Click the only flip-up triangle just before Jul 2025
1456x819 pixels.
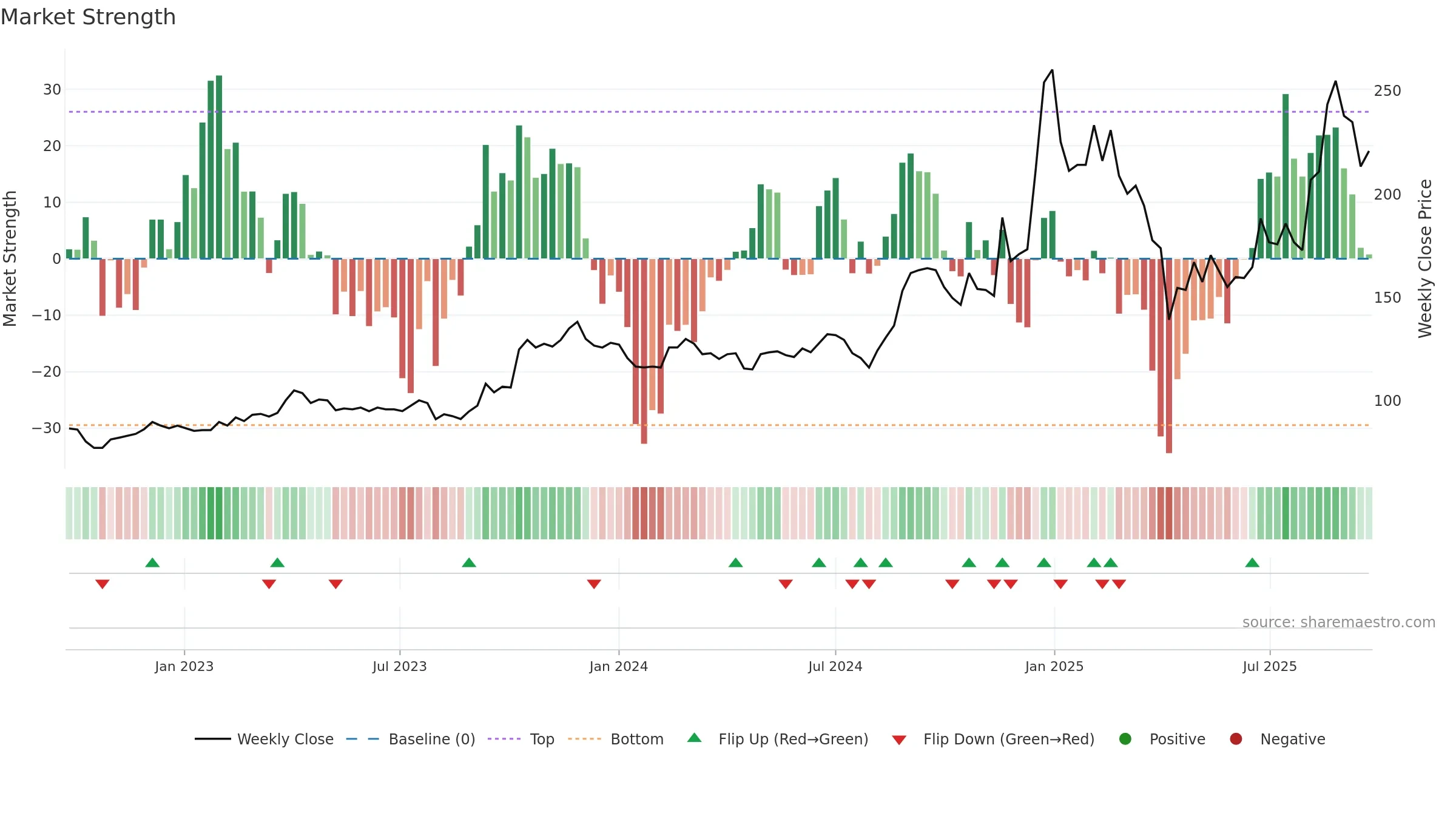tap(1252, 562)
